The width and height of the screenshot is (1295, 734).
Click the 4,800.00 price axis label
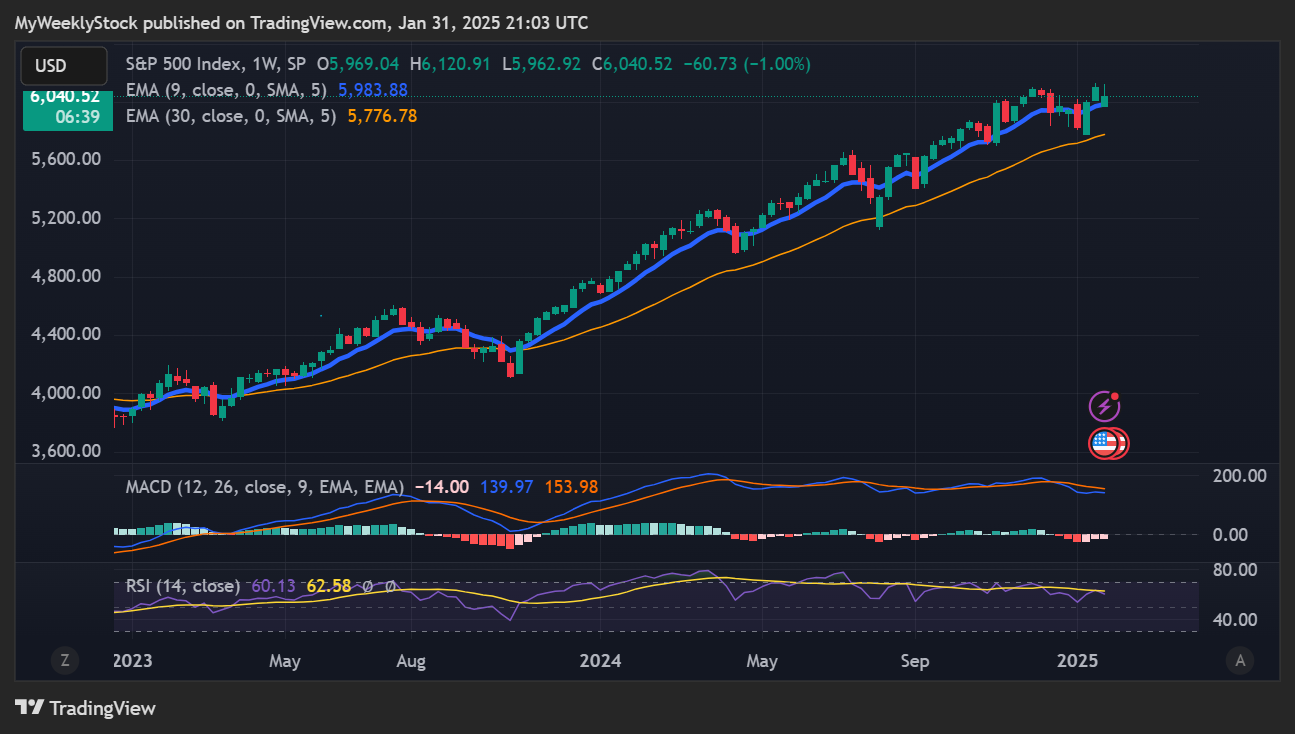coord(65,276)
